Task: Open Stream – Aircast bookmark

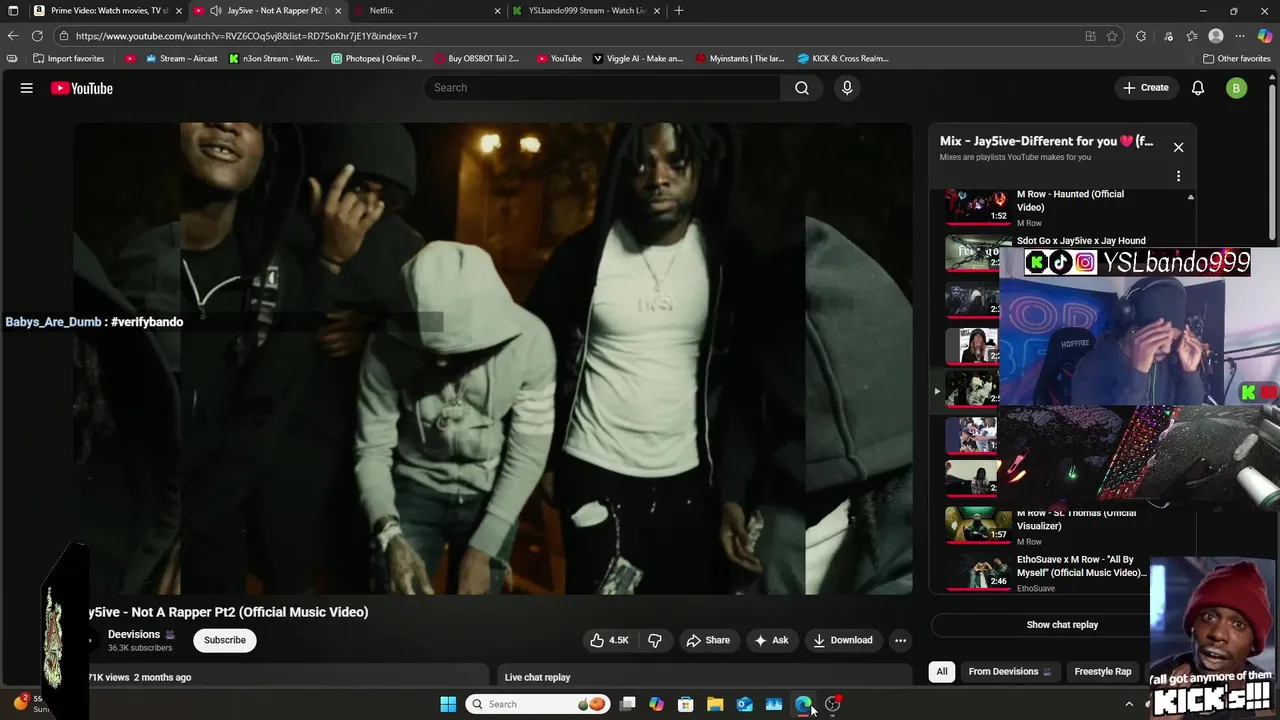Action: point(181,59)
